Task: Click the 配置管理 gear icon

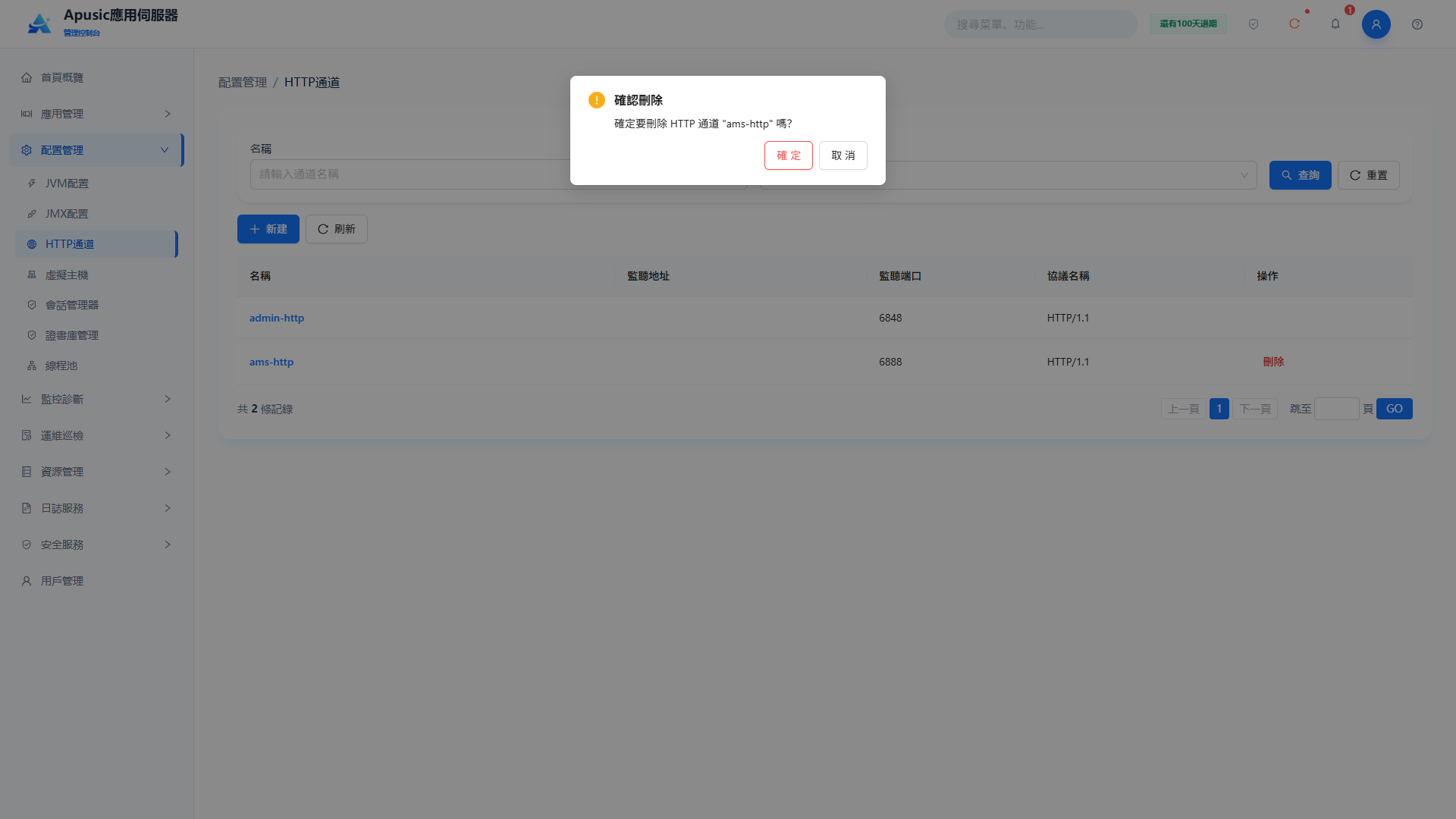Action: pyautogui.click(x=27, y=150)
